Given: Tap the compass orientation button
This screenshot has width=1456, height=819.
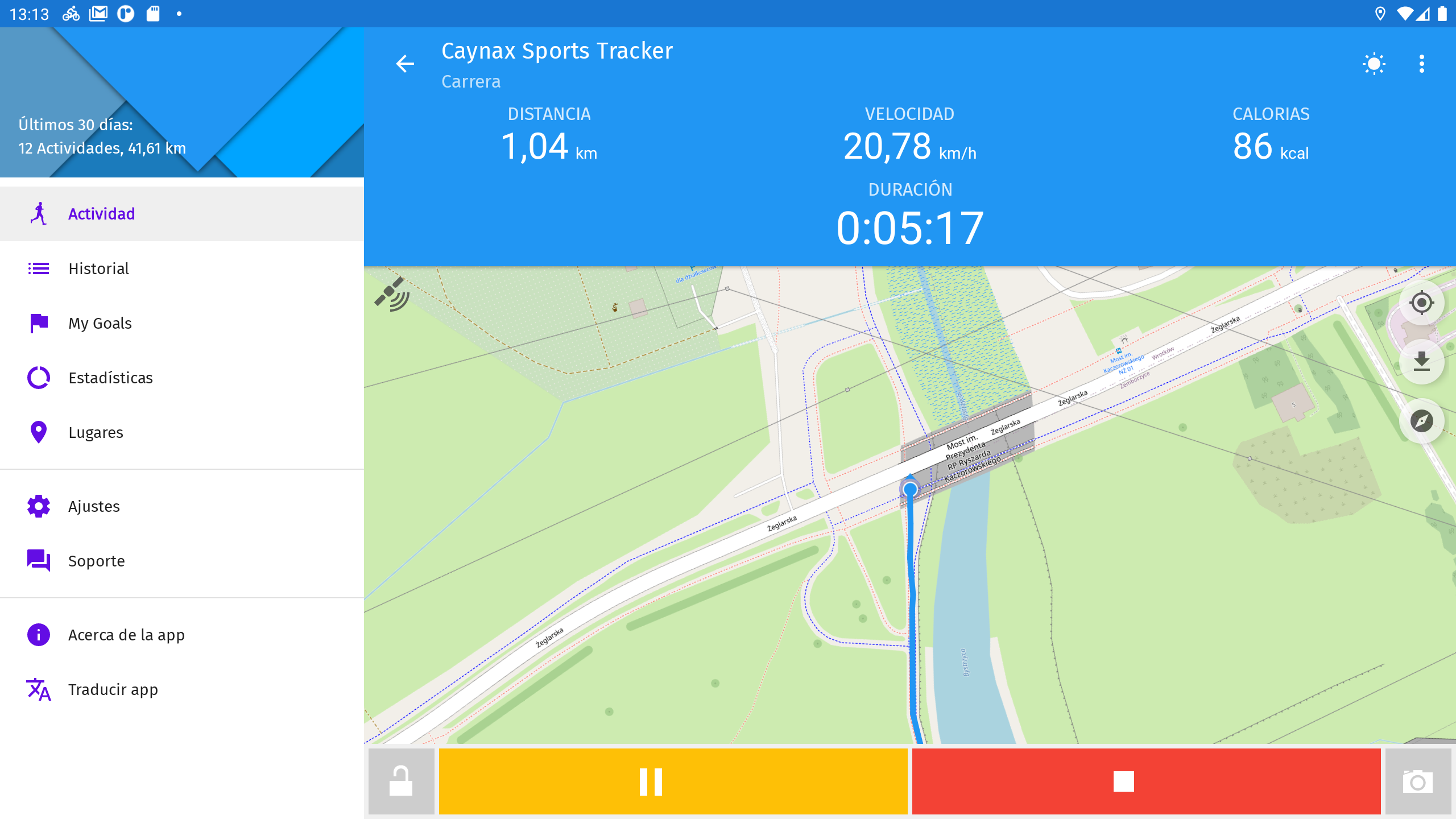Looking at the screenshot, I should tap(1421, 421).
